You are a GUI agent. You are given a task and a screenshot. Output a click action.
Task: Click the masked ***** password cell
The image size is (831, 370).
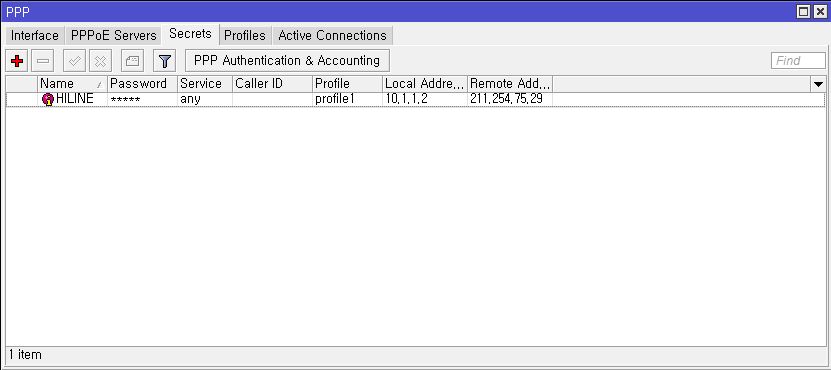point(142,100)
